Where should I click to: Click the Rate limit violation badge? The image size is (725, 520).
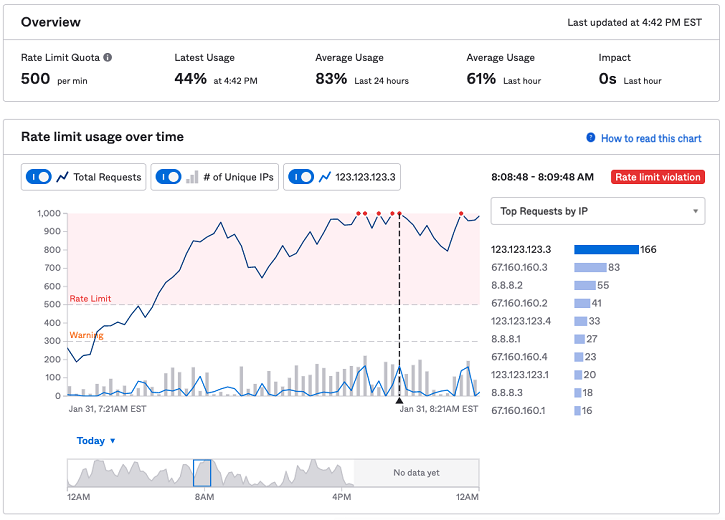[x=656, y=177]
